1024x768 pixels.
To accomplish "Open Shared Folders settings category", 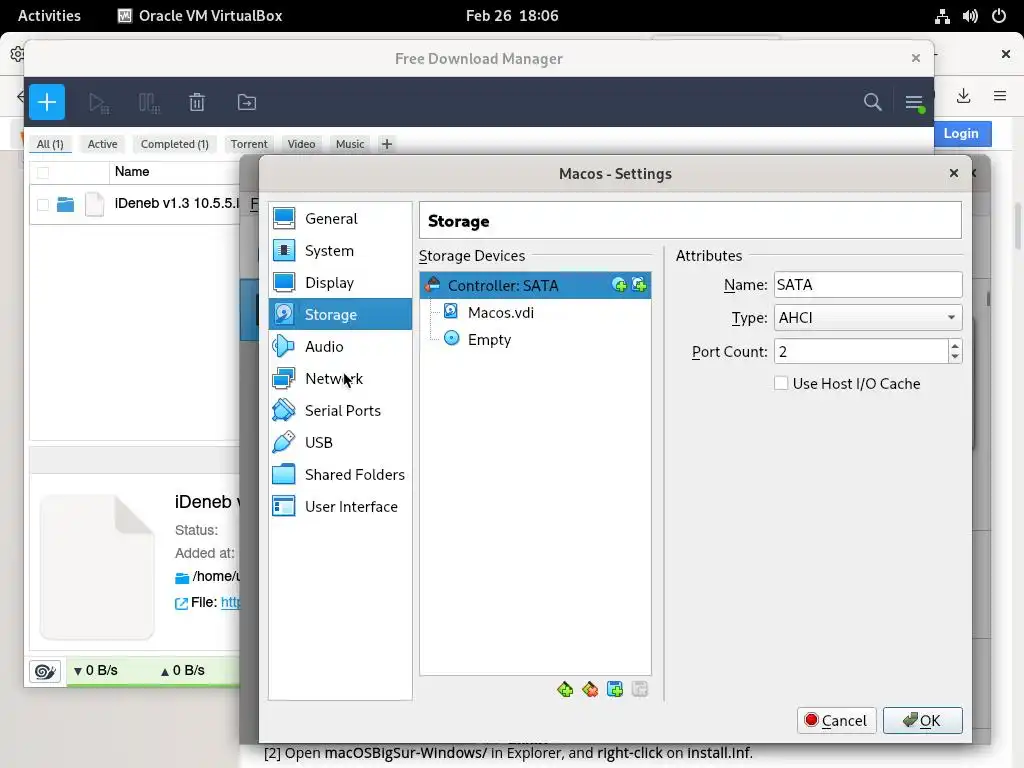I will tap(340, 474).
